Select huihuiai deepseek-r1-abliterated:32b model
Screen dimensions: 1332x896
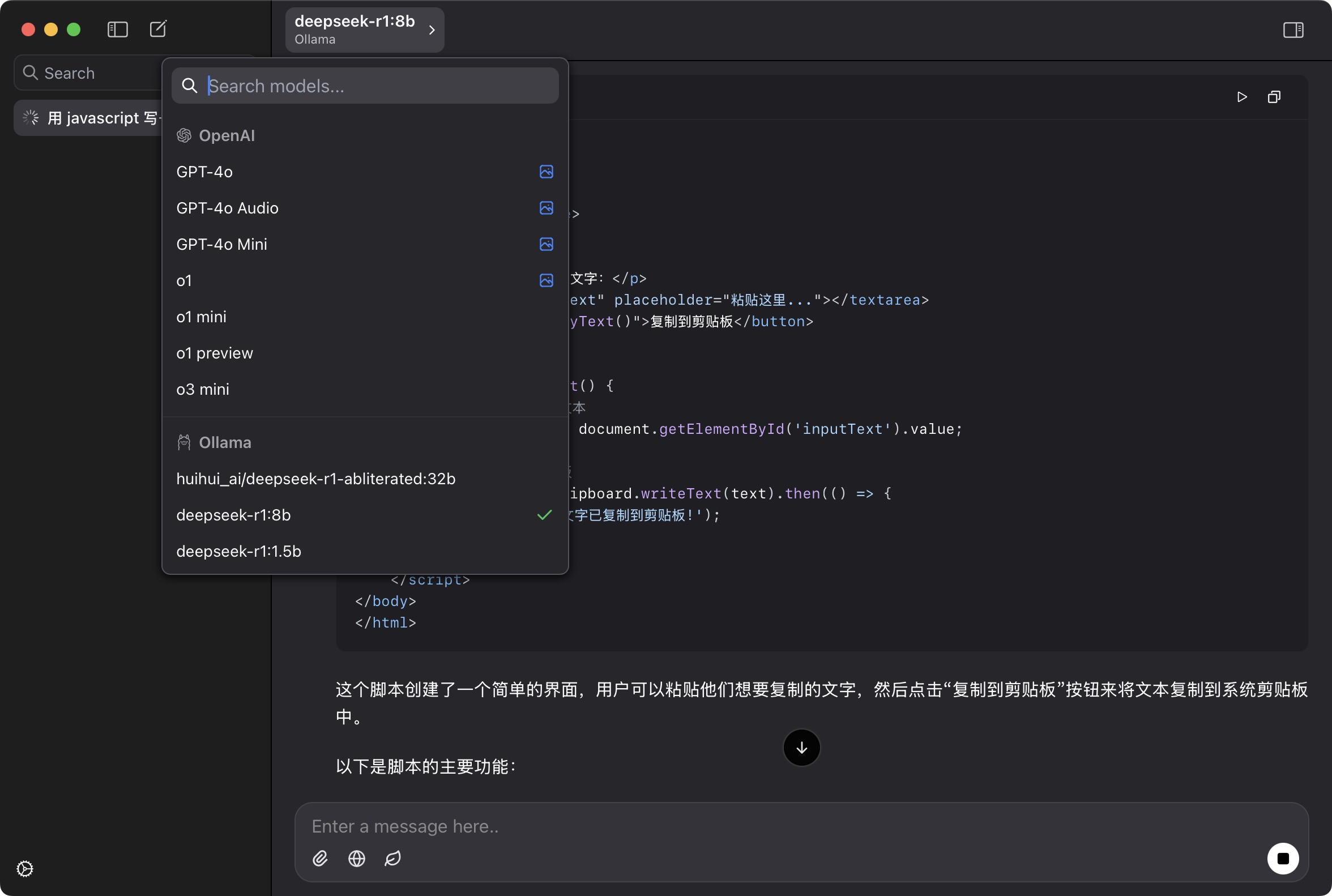(316, 478)
